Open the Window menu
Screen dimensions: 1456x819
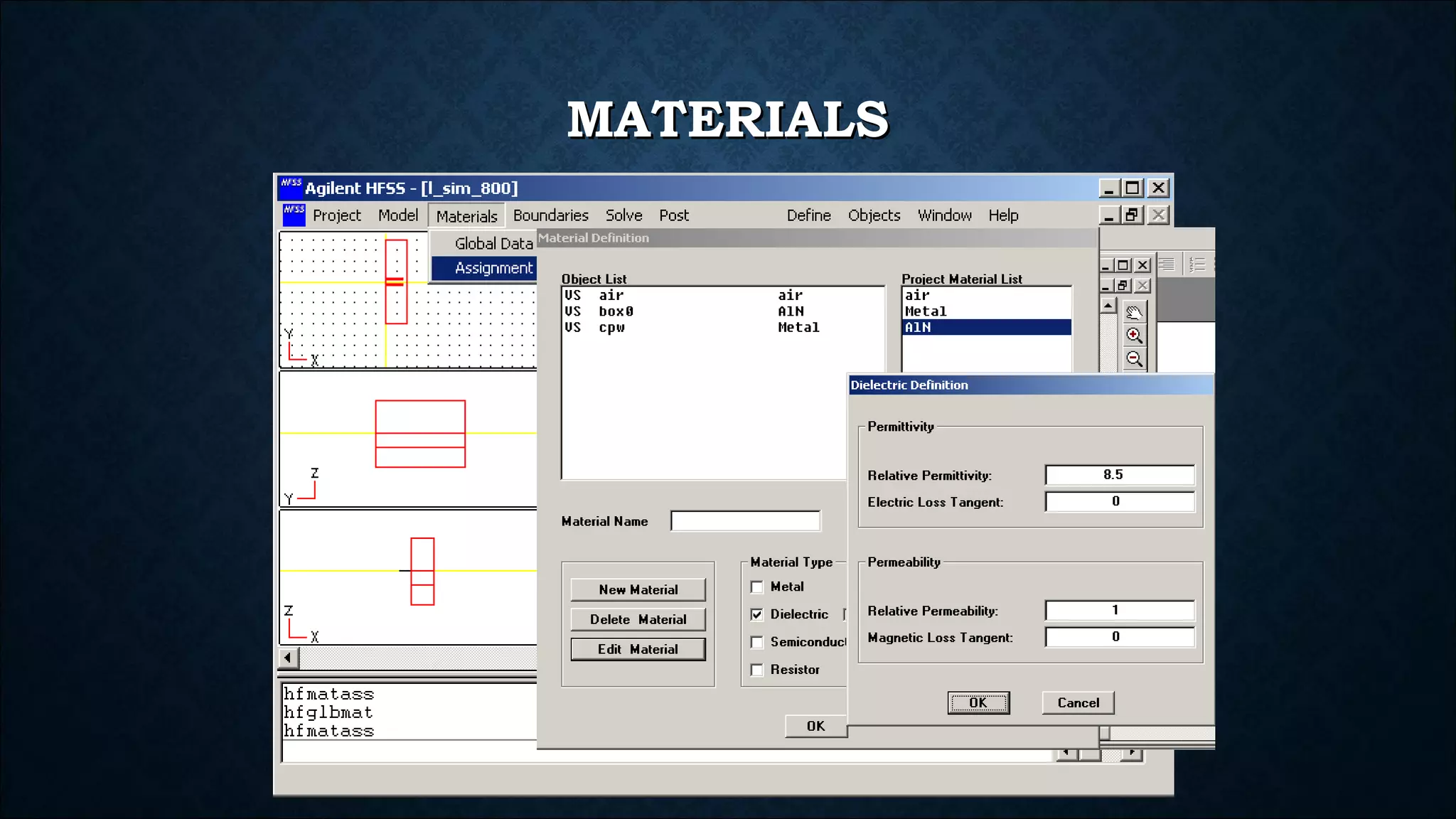(x=944, y=215)
